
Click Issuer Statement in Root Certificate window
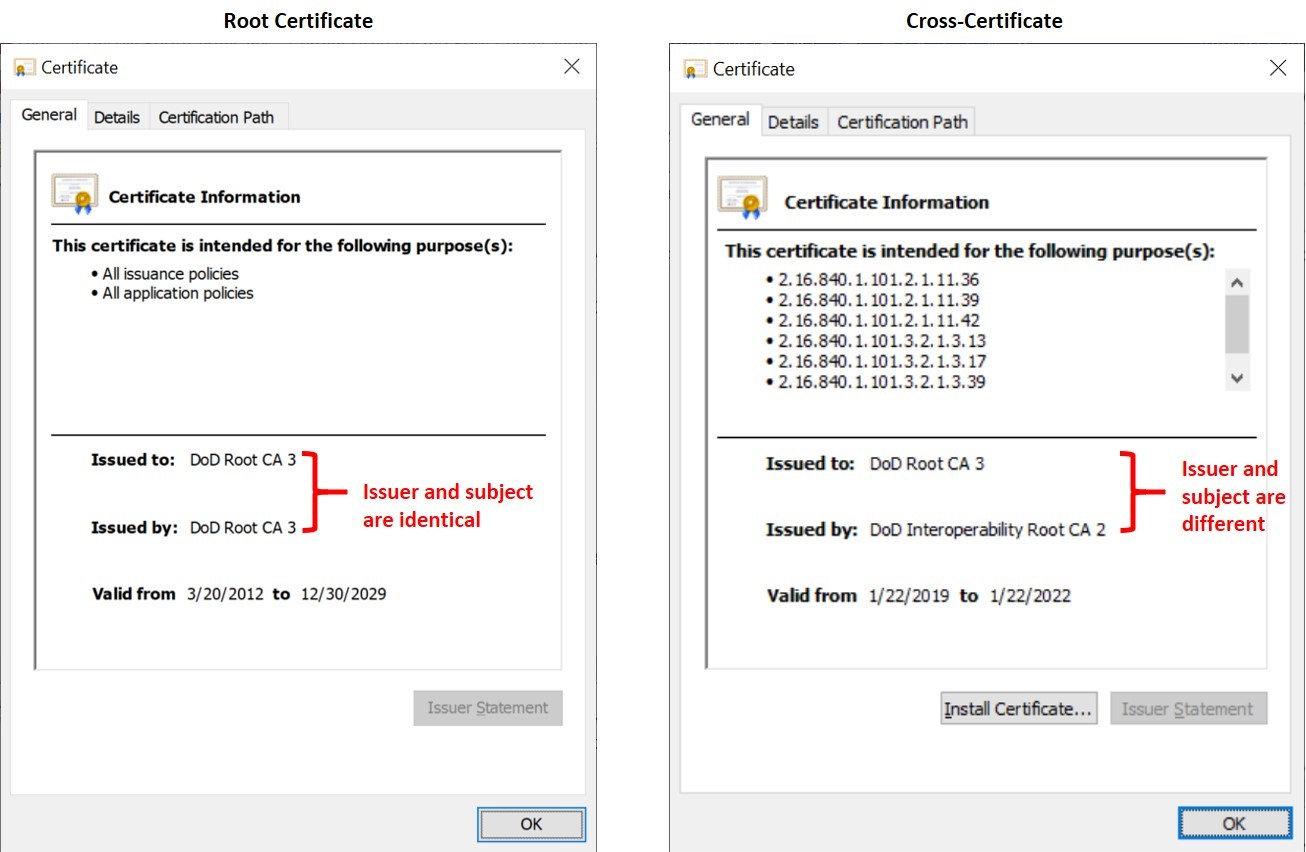pos(488,708)
